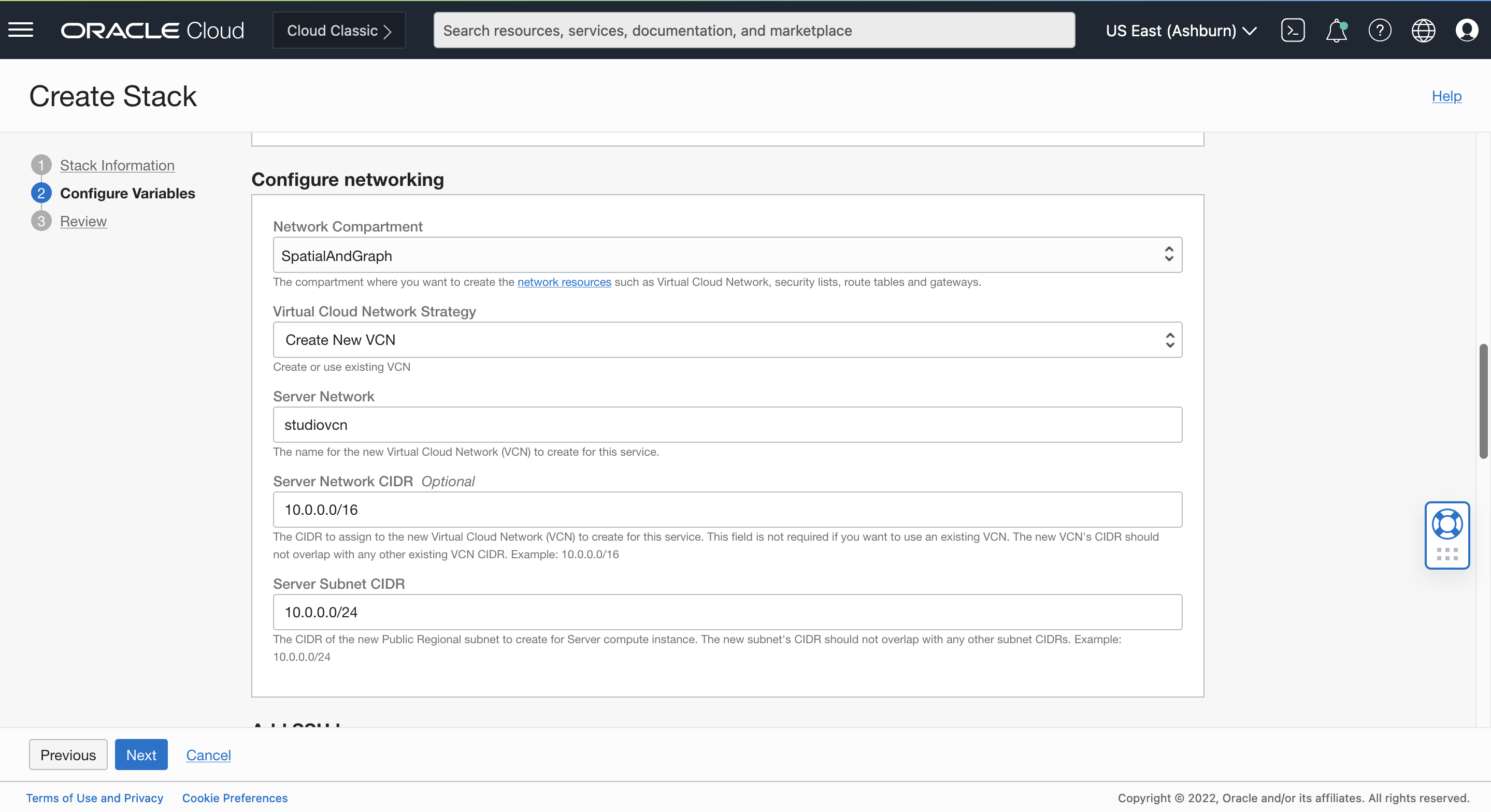Expand the US East (Ashburn) region selector
Image resolution: width=1491 pixels, height=812 pixels.
point(1181,30)
